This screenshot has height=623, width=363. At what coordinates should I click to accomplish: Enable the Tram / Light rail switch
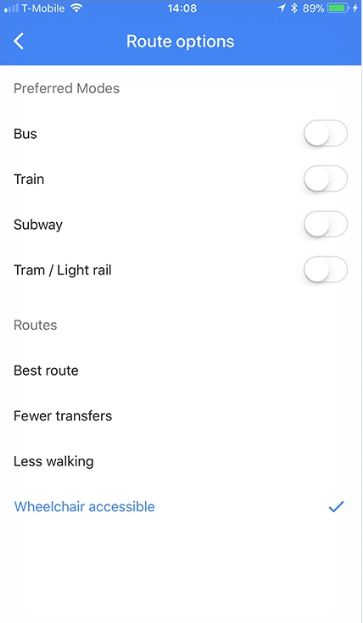tap(326, 270)
